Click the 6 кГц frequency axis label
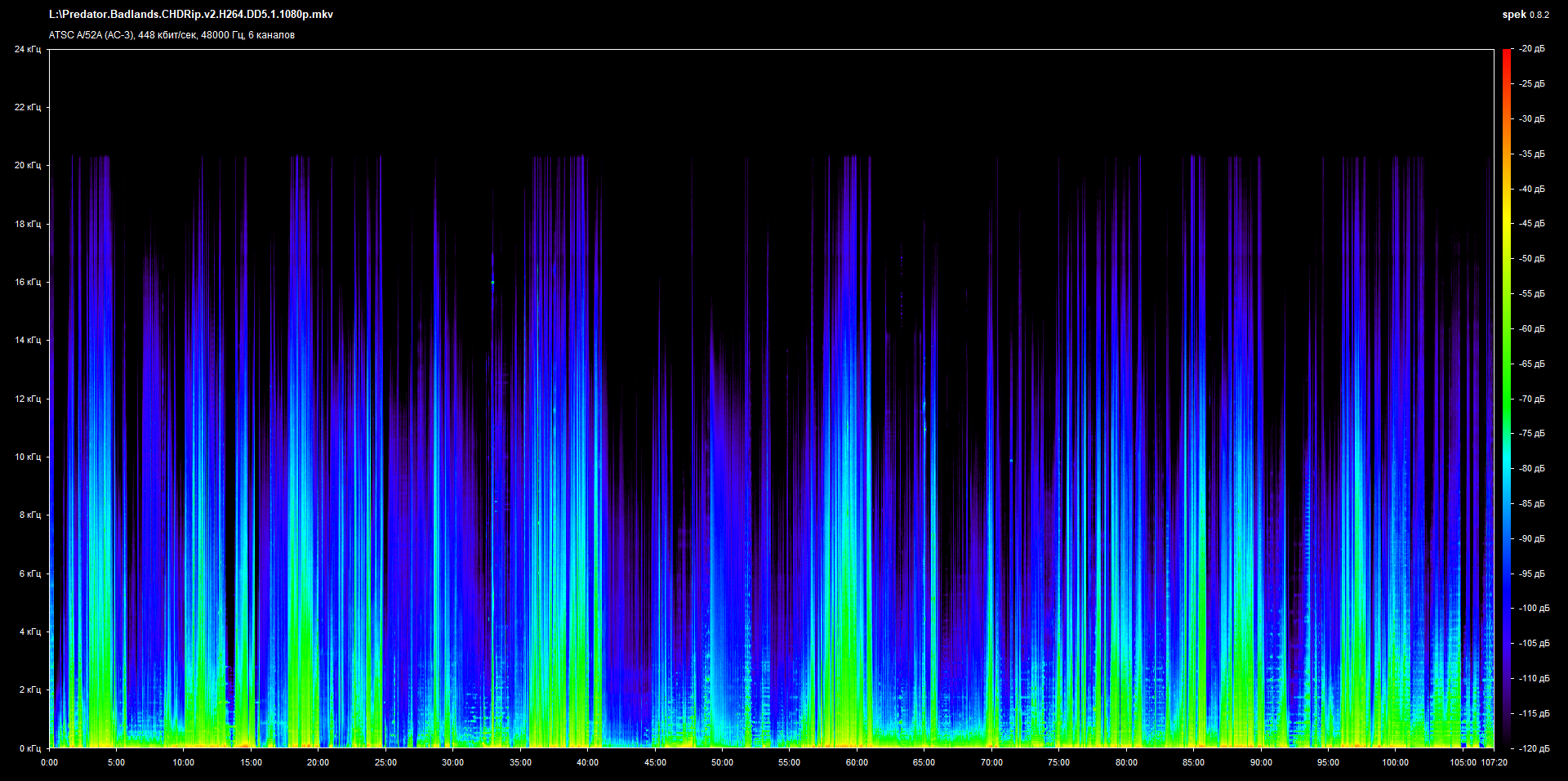1568x781 pixels. coord(29,573)
